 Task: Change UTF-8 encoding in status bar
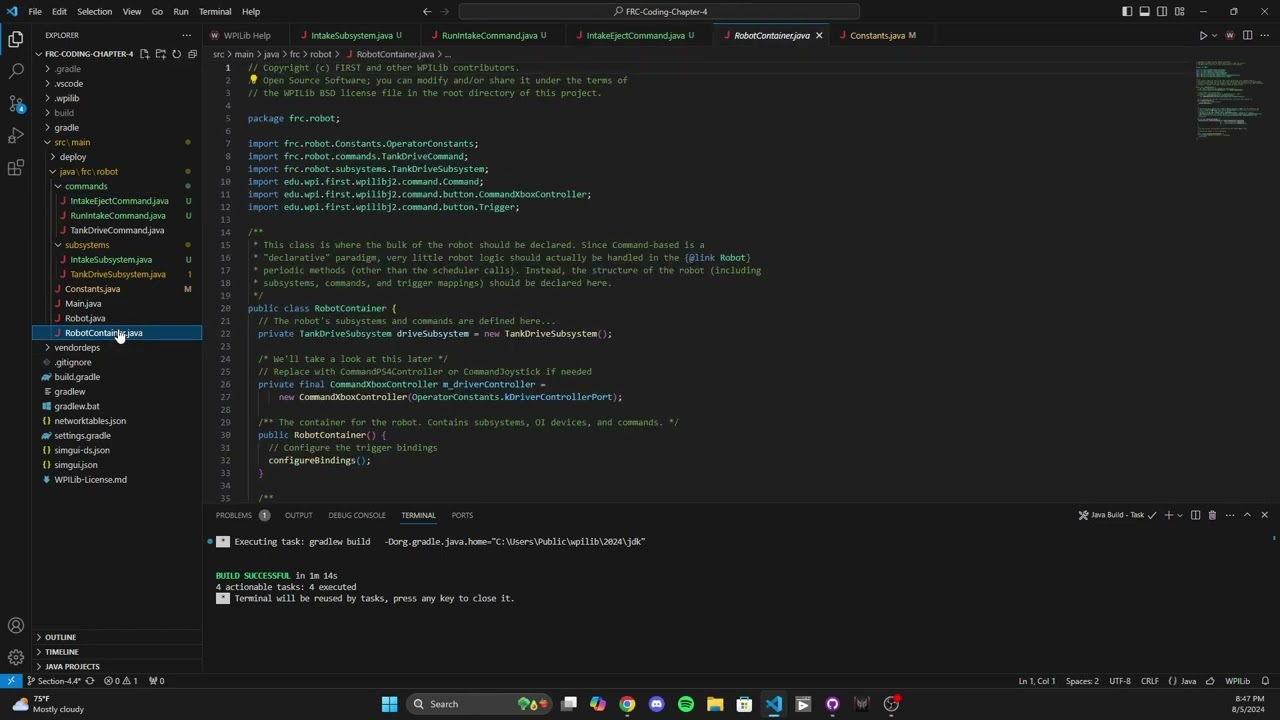[1120, 681]
